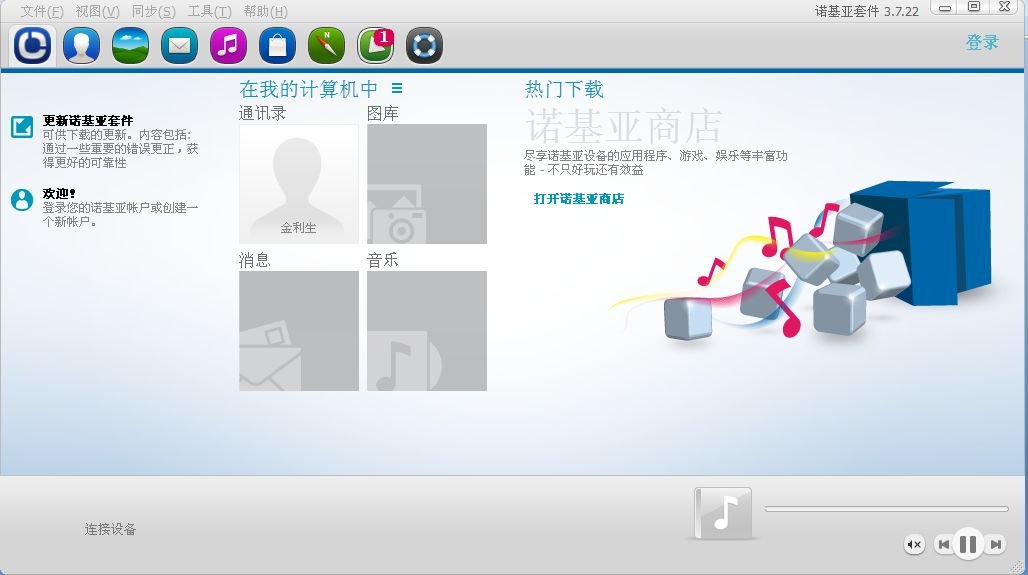Open the 工具(T) menu

209,12
